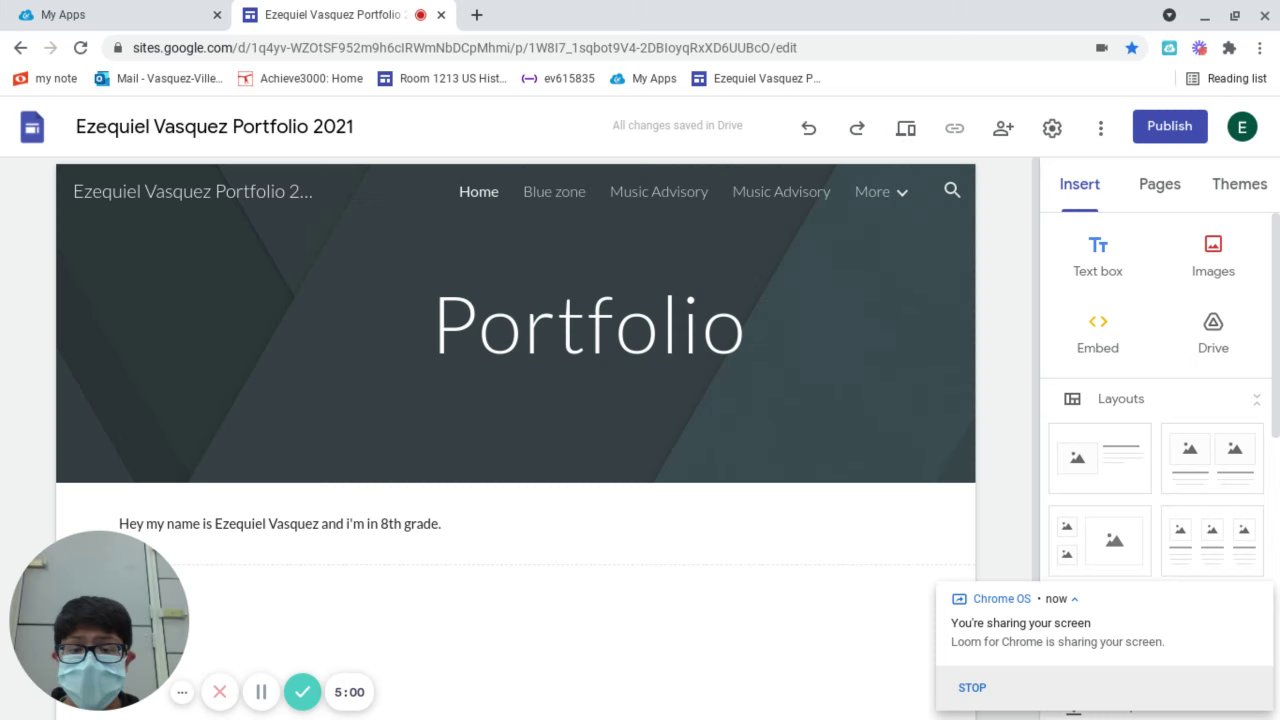Viewport: 1280px width, 720px height.
Task: Click the copy published site link icon
Action: [x=955, y=128]
